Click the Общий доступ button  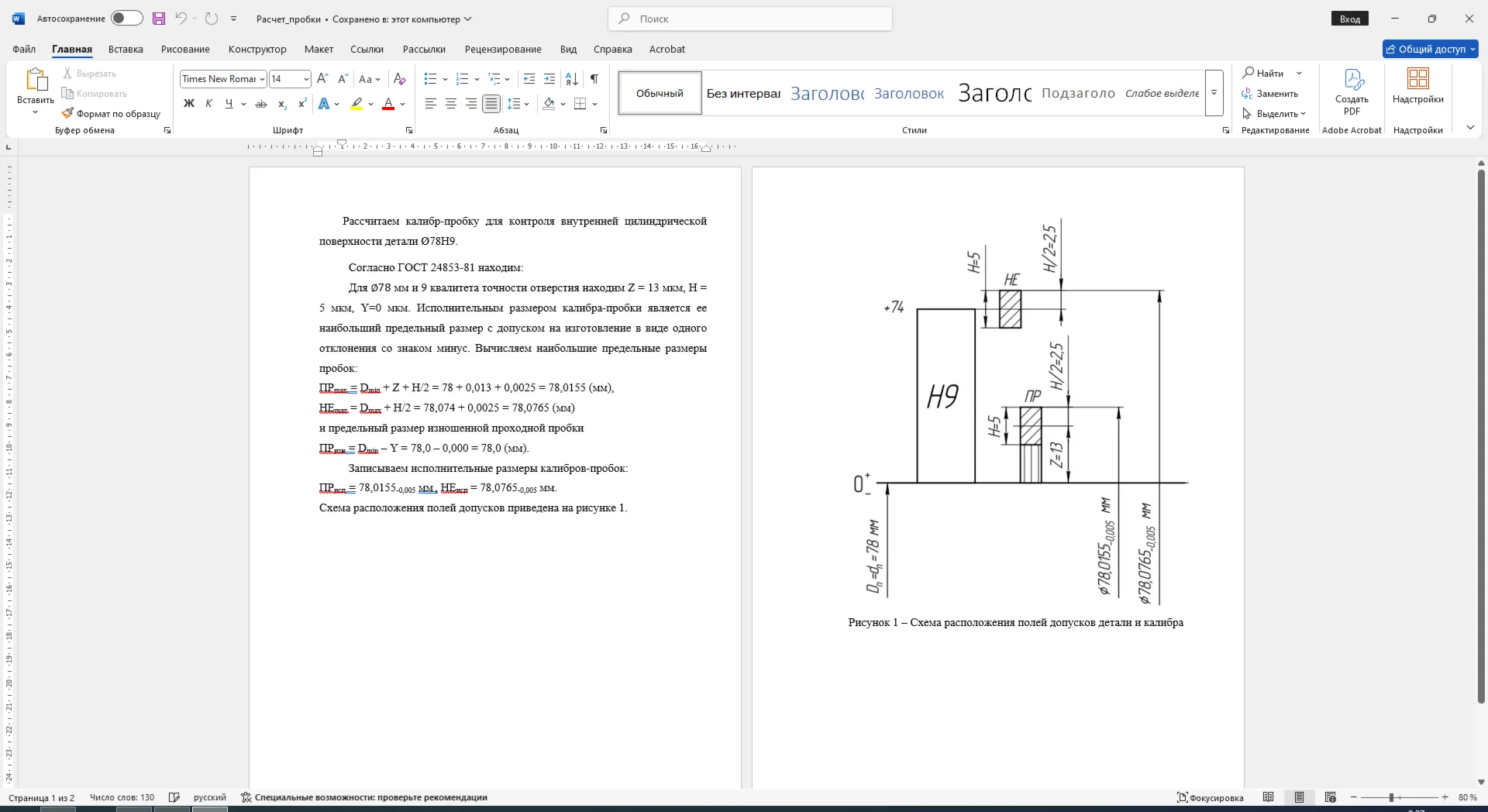[1431, 49]
